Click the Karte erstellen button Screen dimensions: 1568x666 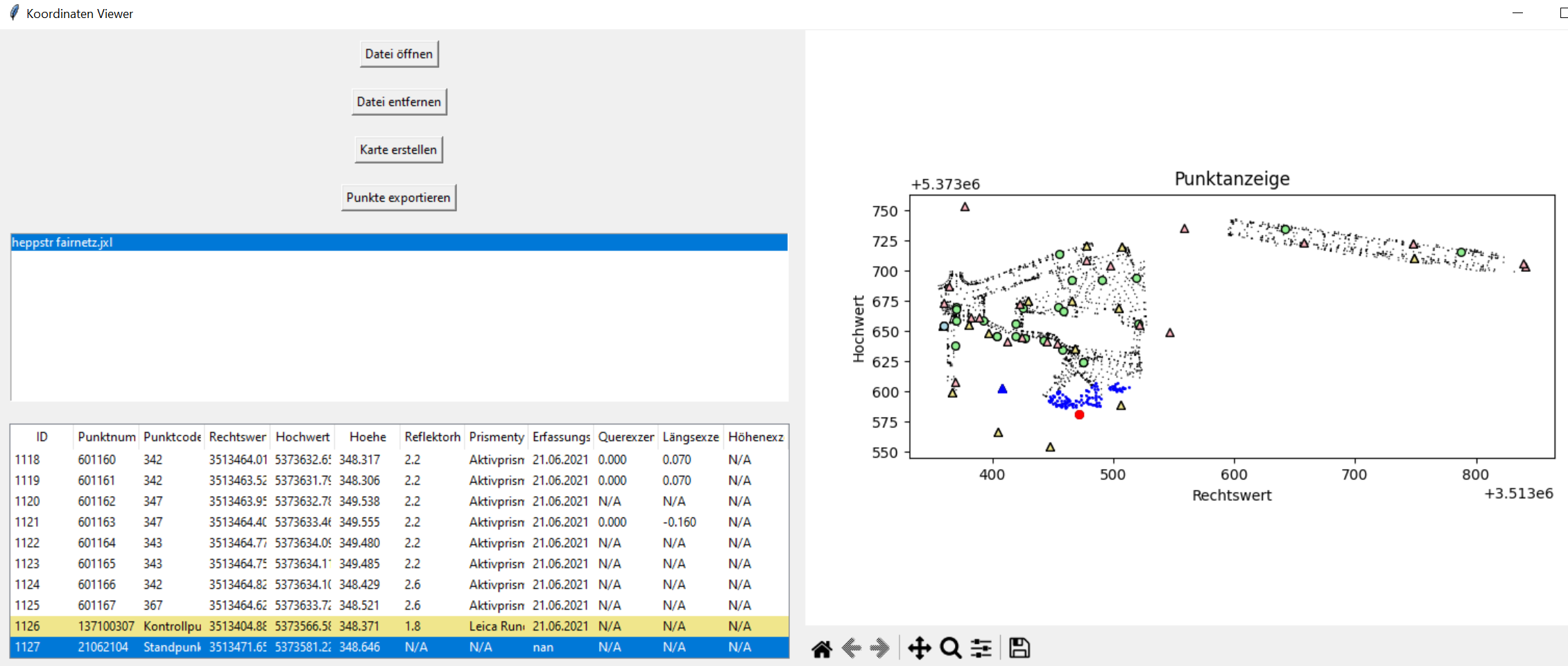coord(399,150)
